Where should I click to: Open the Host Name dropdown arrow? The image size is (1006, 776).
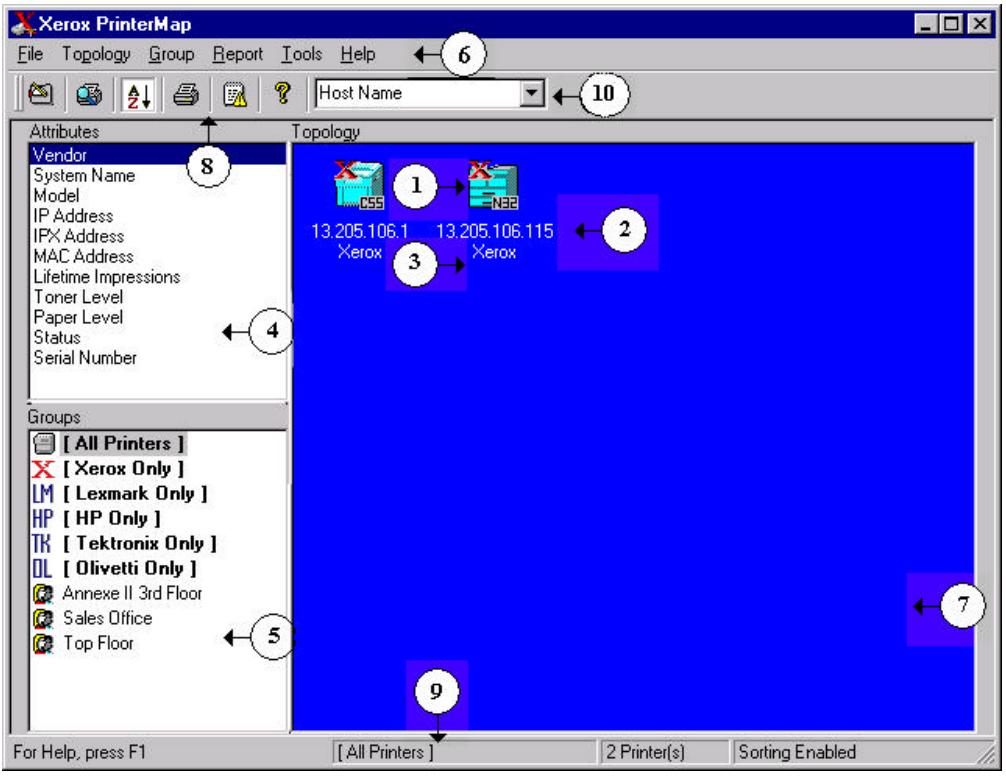(x=532, y=94)
